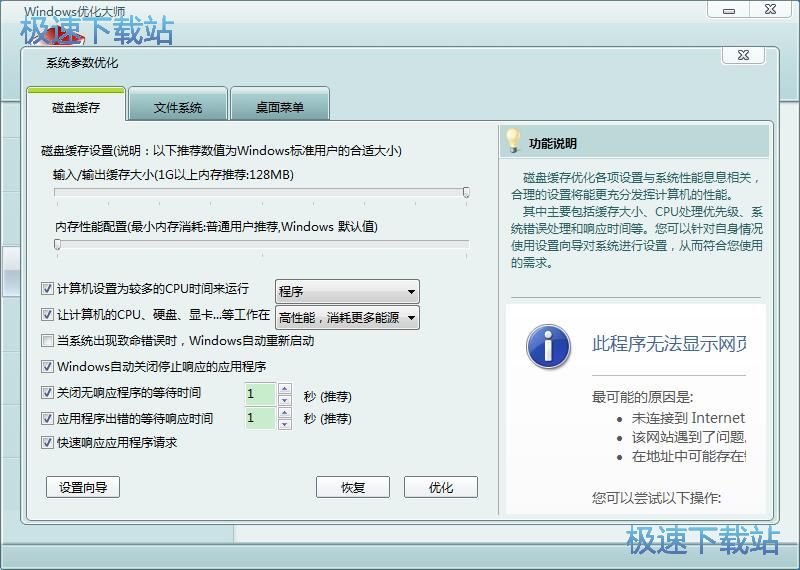
Task: Toggle 让计算机的CPU、硬盘、显卡 checkbox
Action: tap(47, 315)
